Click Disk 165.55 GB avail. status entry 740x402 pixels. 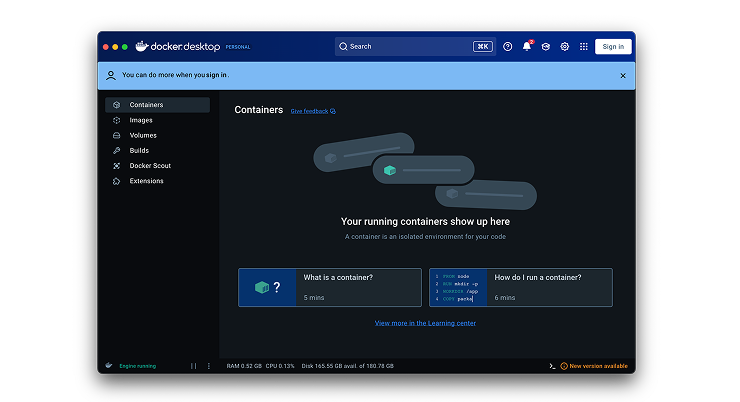[x=347, y=366]
